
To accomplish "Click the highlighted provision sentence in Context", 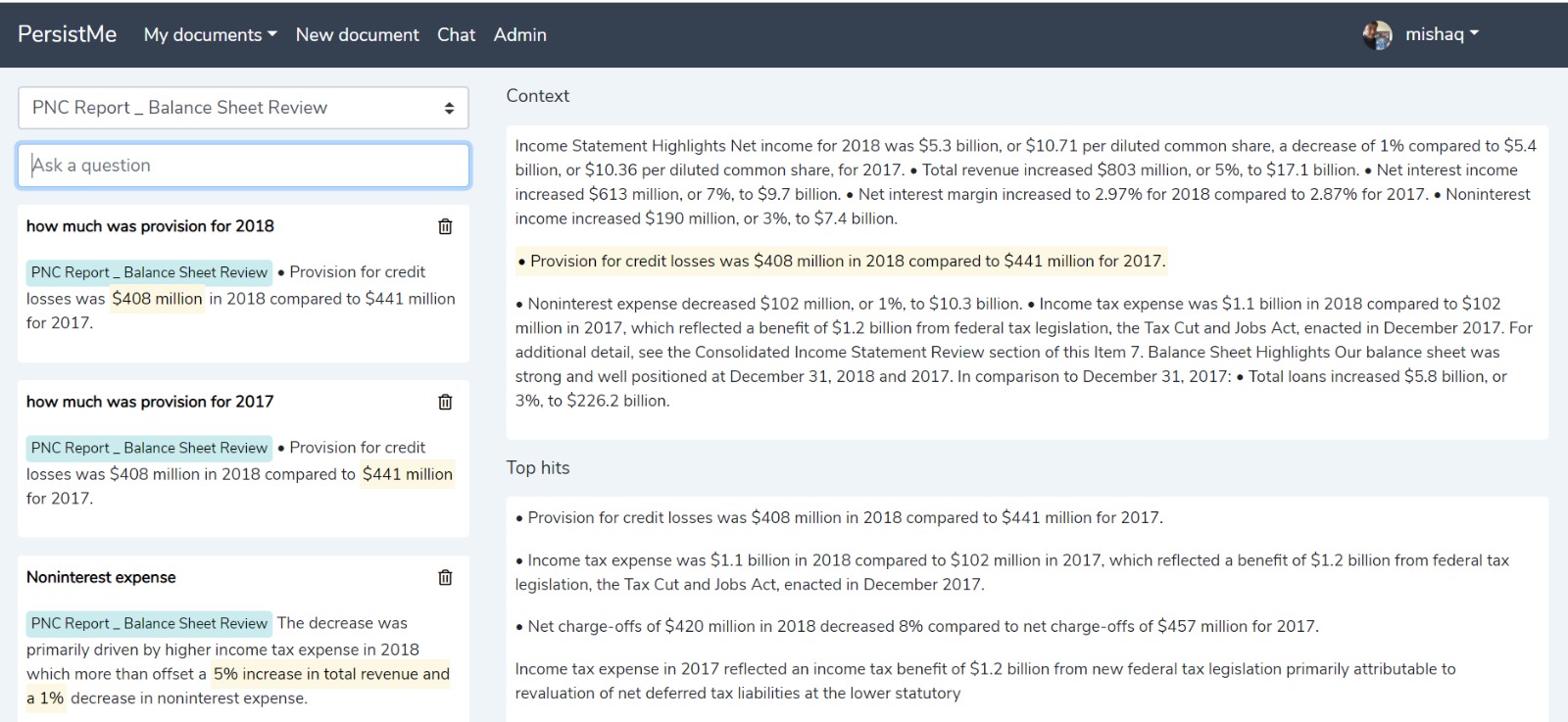I will (x=841, y=262).
